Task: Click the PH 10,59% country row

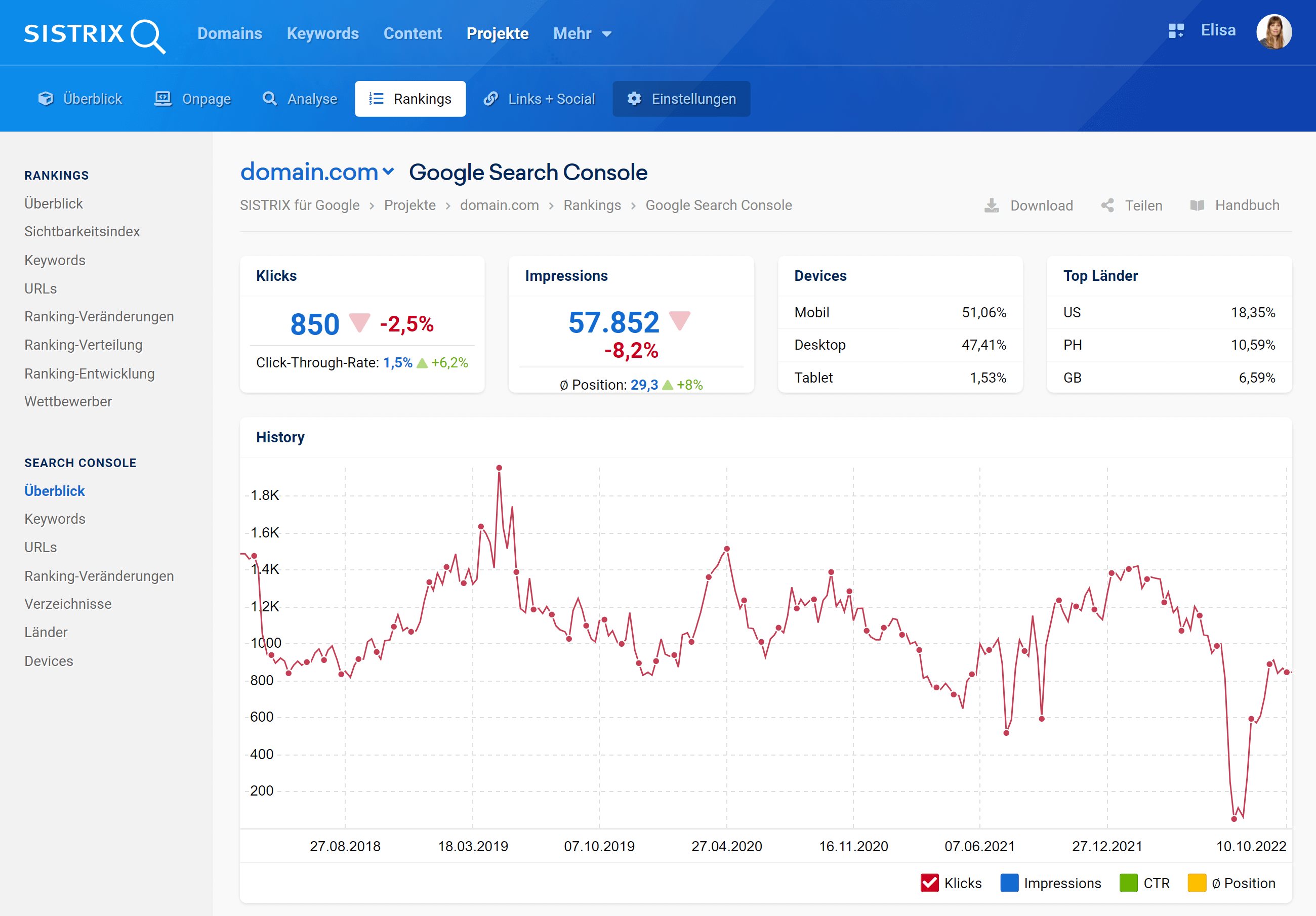Action: click(x=1169, y=345)
